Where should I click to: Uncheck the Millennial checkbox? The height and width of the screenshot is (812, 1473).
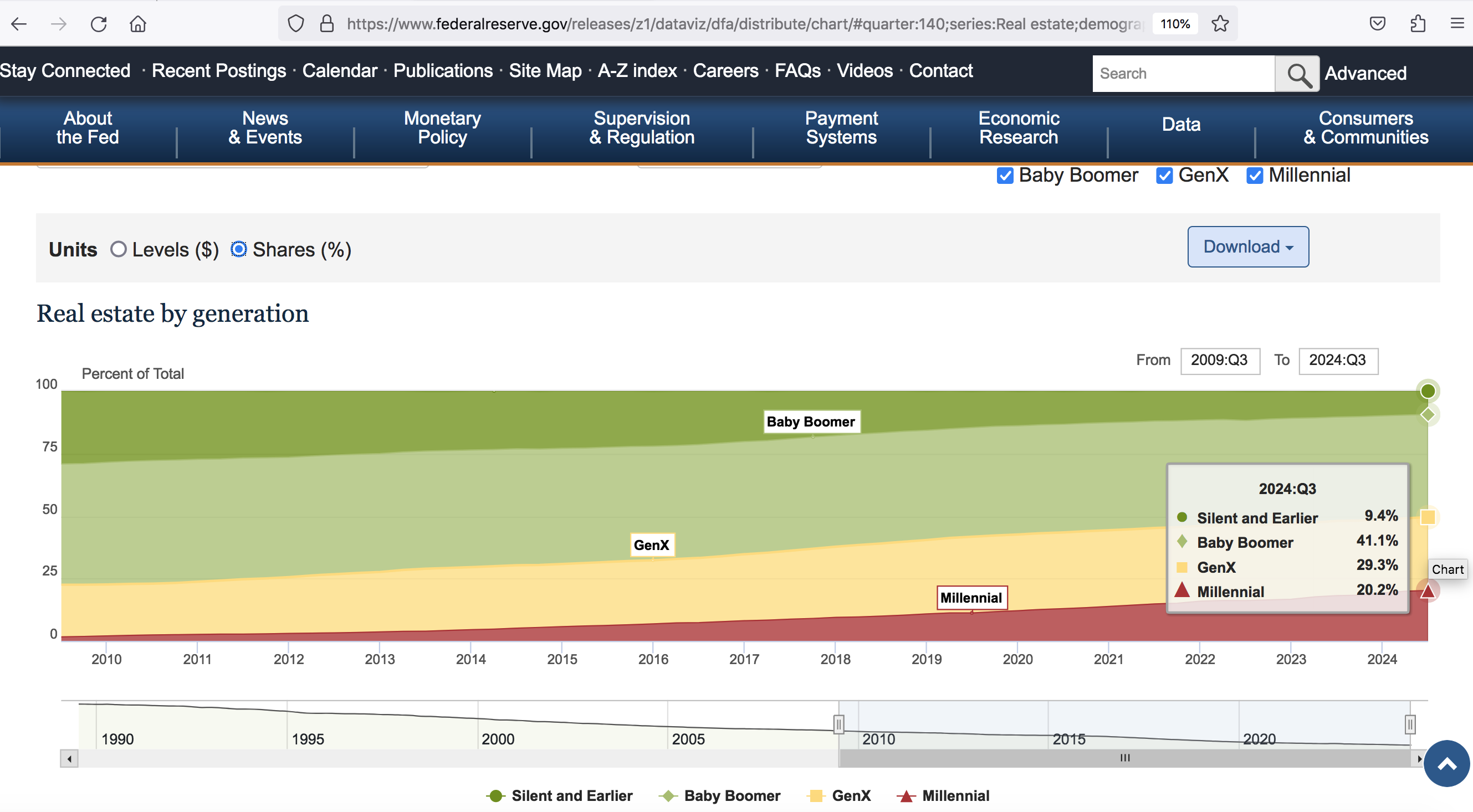pyautogui.click(x=1255, y=176)
